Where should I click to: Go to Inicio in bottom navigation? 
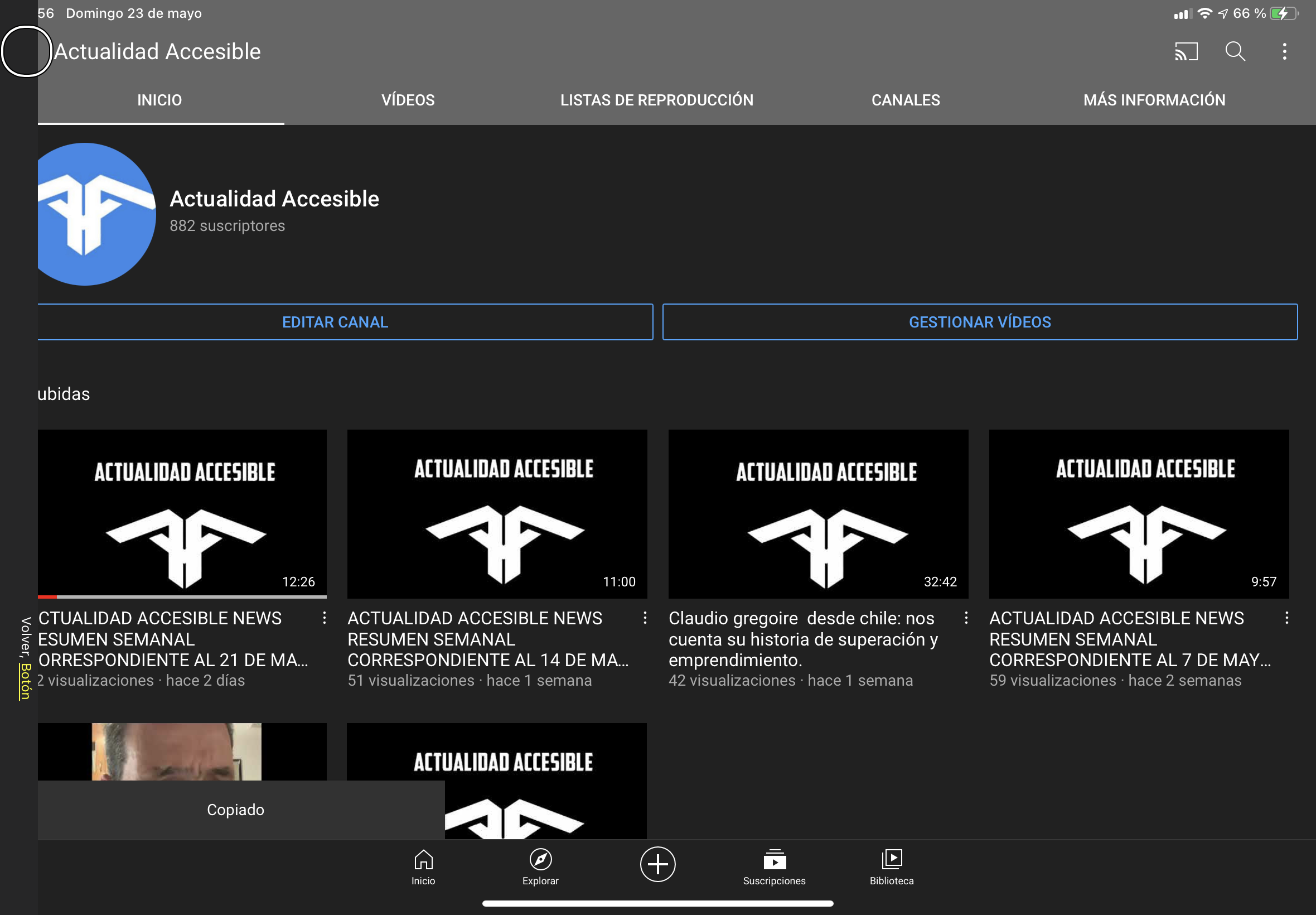tap(423, 868)
